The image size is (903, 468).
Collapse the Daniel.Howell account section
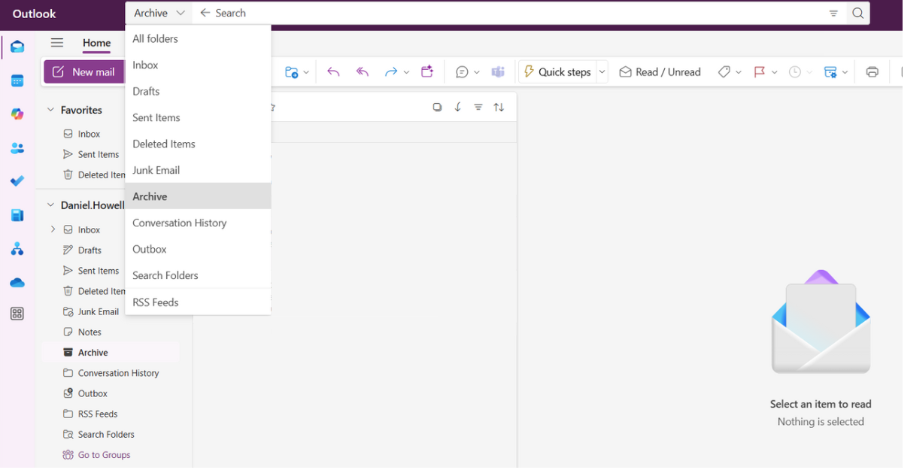click(x=51, y=205)
